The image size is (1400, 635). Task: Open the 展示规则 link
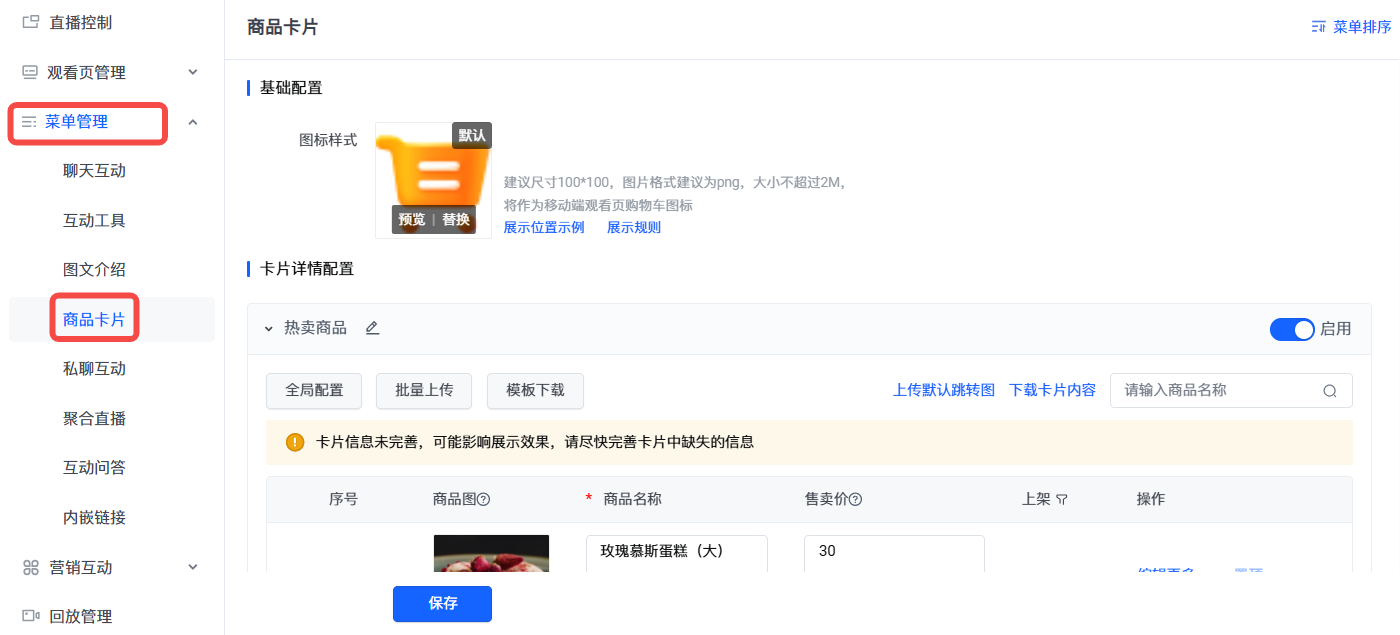634,227
